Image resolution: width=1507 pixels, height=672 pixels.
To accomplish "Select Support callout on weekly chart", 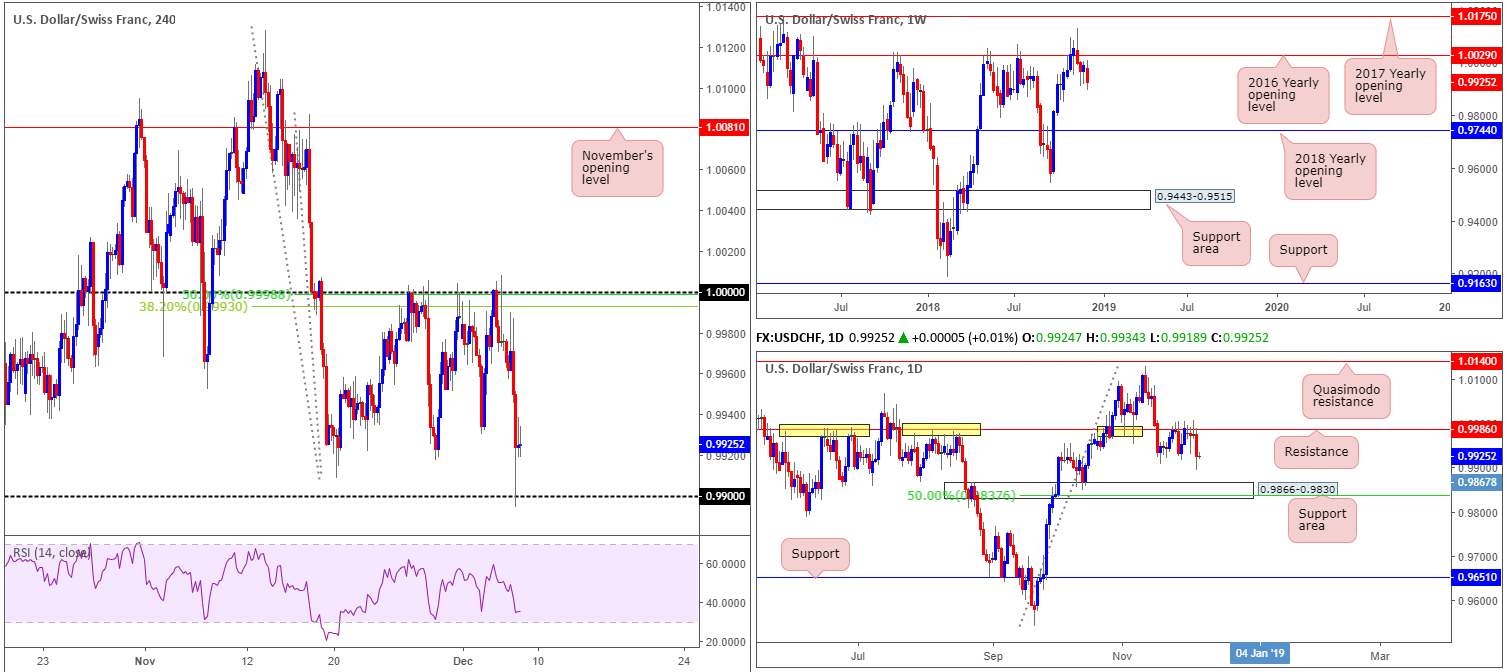I will coord(1303,249).
